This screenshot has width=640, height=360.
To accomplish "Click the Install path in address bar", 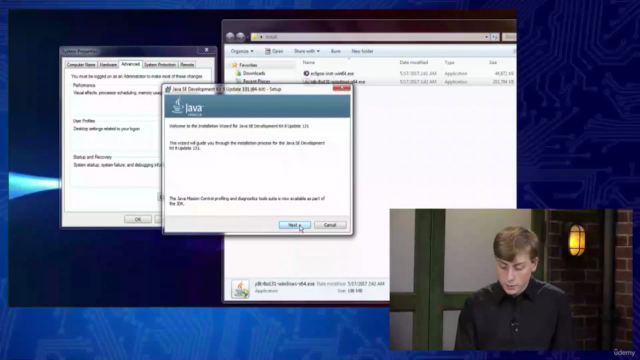I will coord(271,37).
